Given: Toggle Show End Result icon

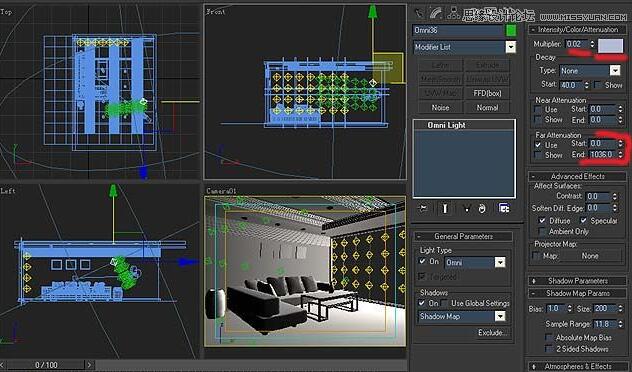Looking at the screenshot, I should [445, 208].
